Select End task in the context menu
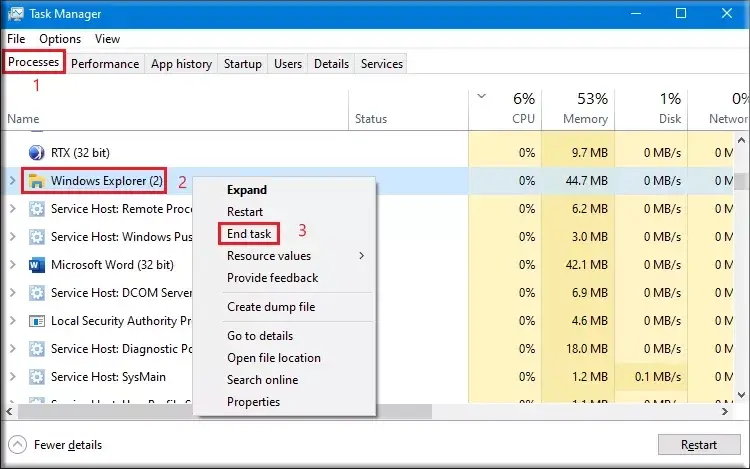Screen dimensions: 750x469 click(249, 234)
